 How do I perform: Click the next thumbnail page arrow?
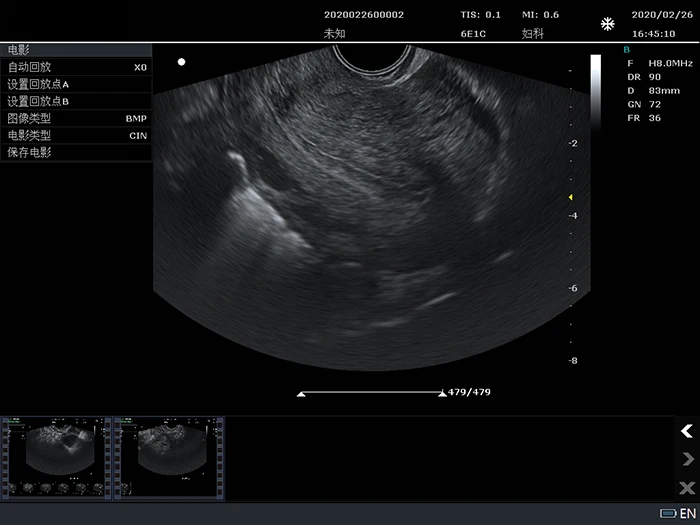click(686, 459)
